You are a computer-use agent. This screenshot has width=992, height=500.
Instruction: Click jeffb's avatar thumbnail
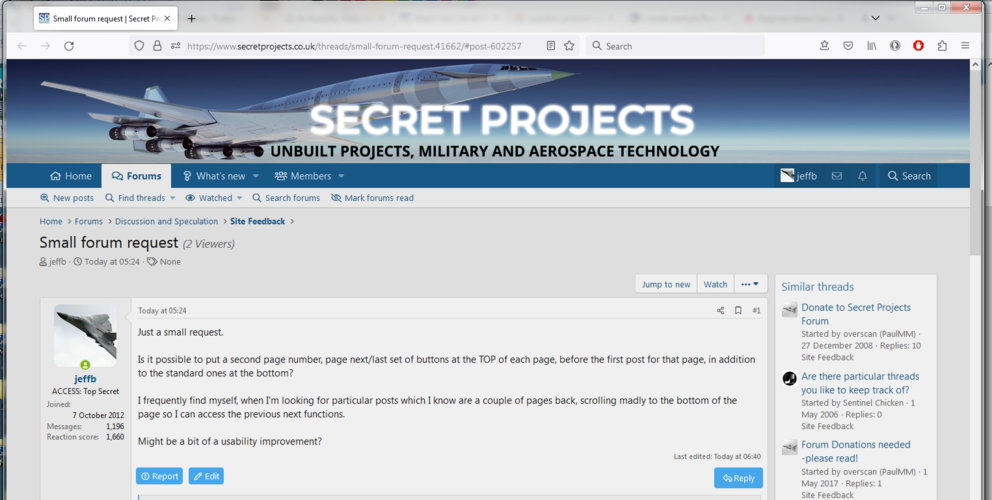tap(85, 335)
